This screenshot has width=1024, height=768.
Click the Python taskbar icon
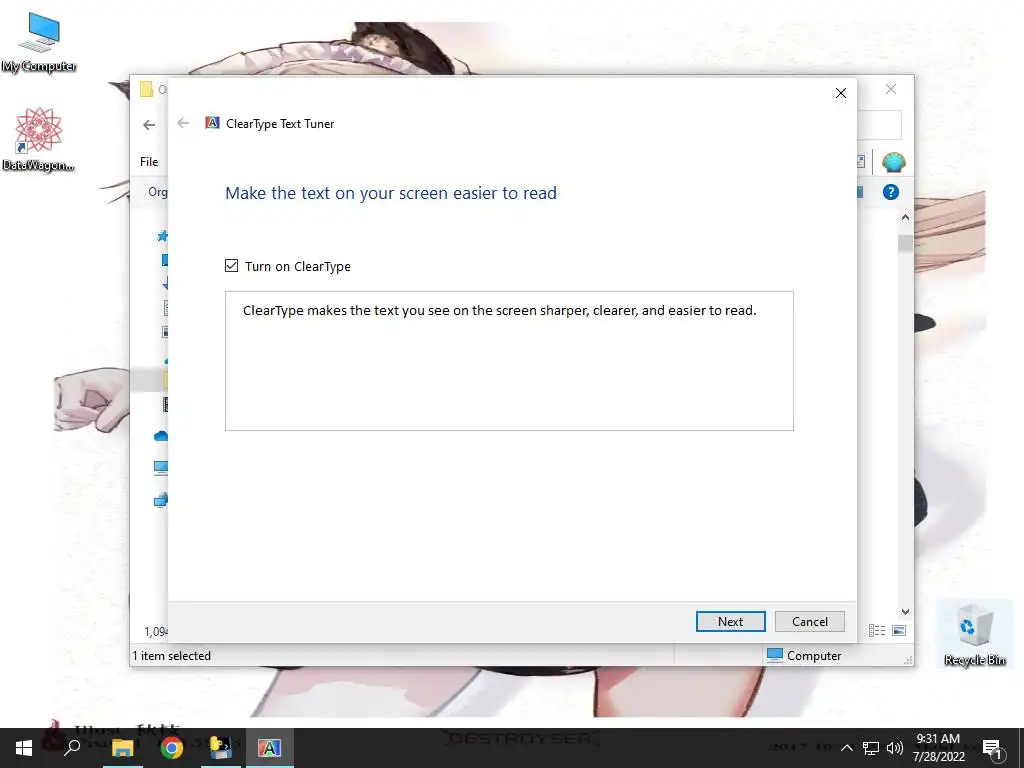(x=221, y=748)
